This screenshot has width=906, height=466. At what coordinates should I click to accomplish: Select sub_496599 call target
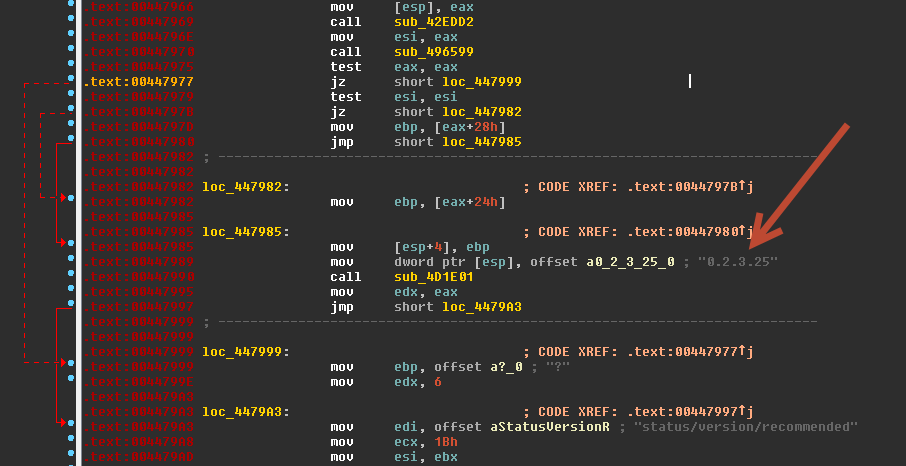coord(434,52)
